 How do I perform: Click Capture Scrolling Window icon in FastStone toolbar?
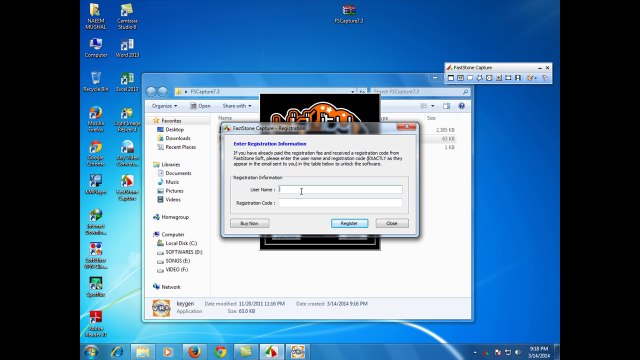coord(499,78)
